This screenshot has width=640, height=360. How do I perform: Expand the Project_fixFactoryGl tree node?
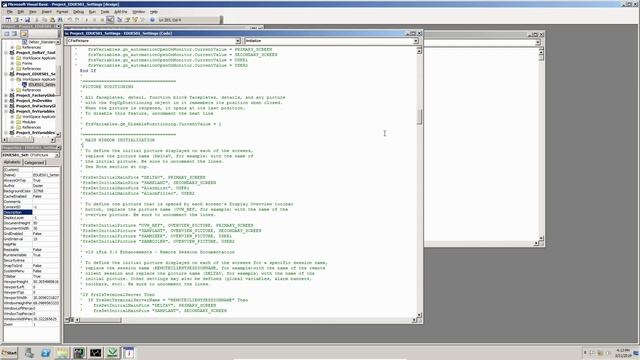tap(6, 106)
